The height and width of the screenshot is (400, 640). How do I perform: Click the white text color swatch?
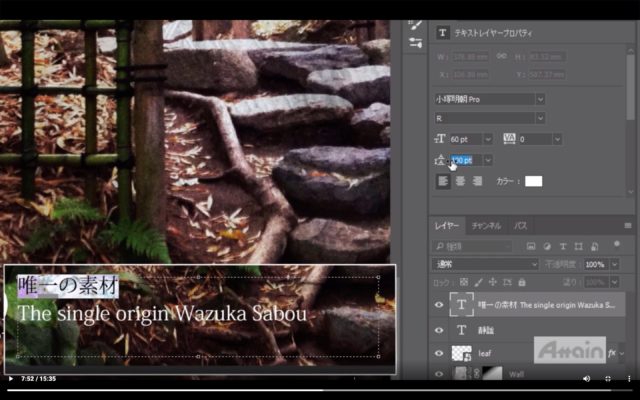pos(533,181)
